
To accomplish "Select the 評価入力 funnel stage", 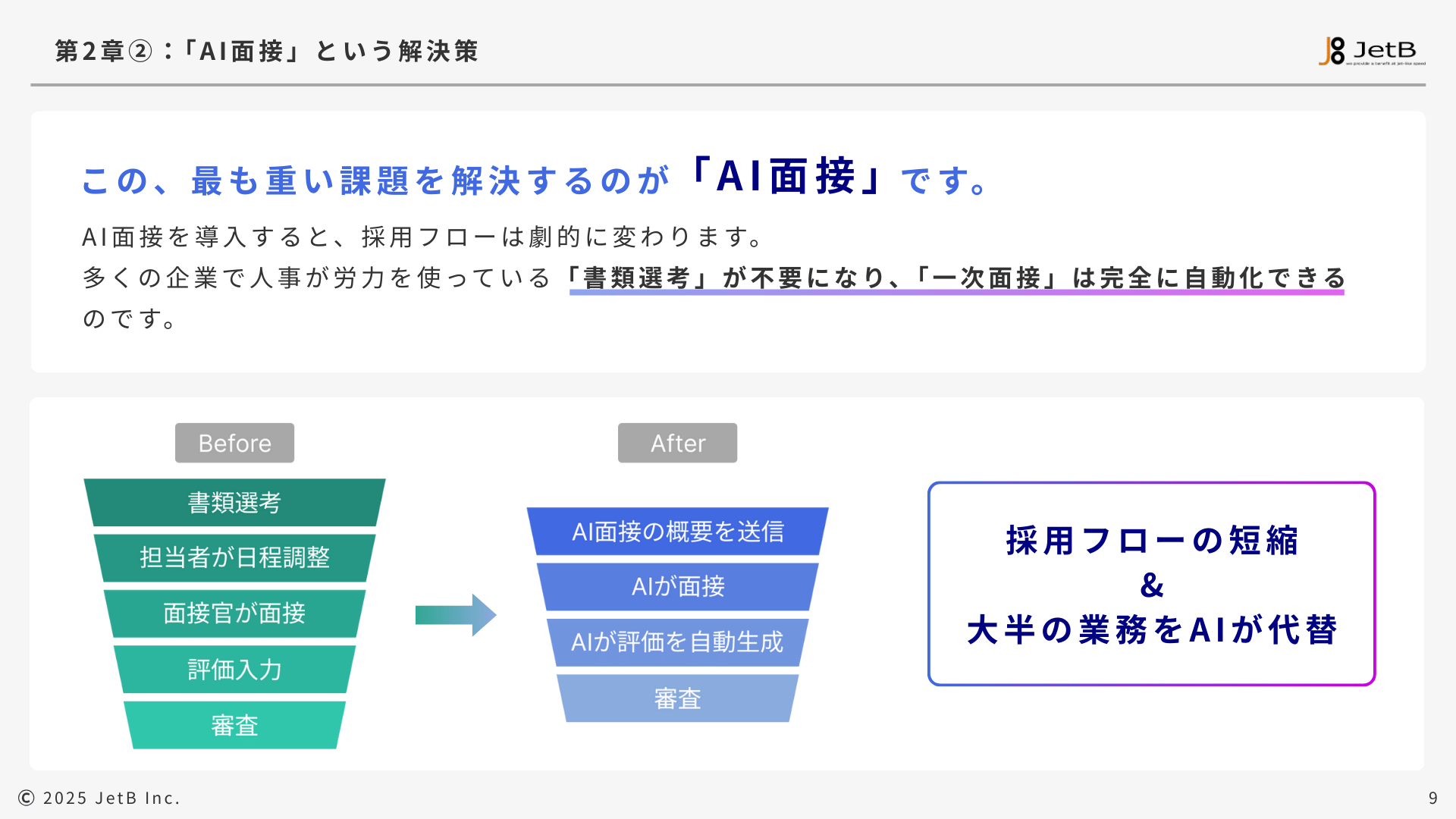I will (x=234, y=670).
